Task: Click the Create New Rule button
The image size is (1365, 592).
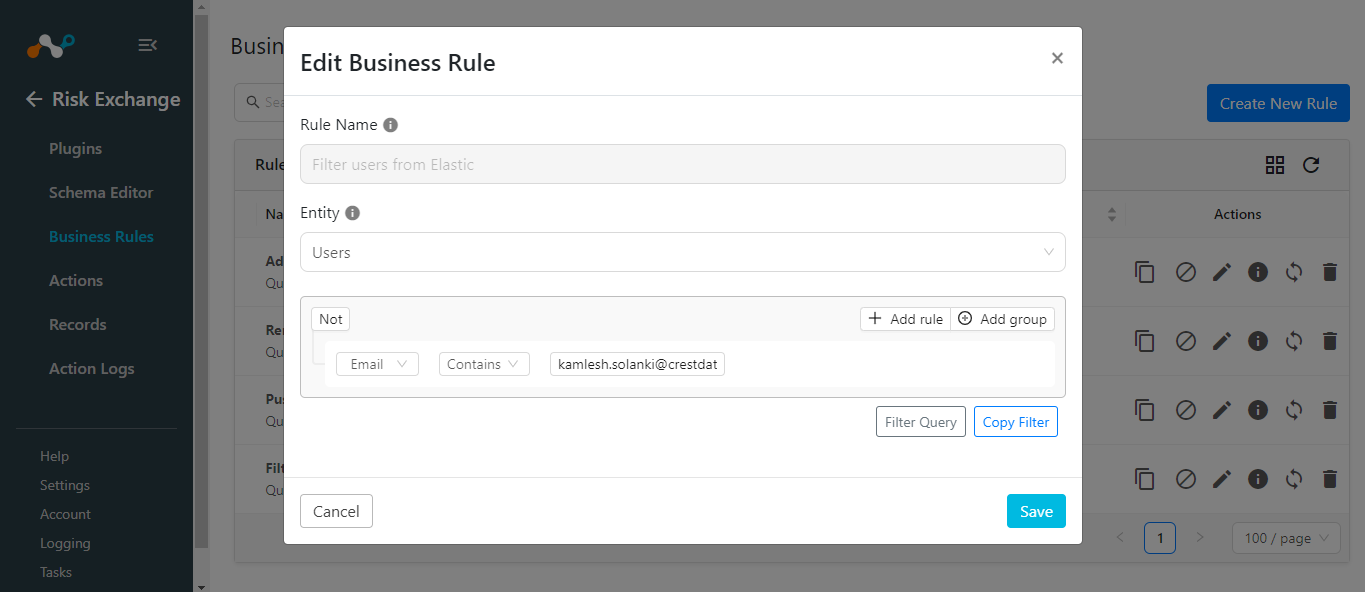Action: (x=1278, y=103)
